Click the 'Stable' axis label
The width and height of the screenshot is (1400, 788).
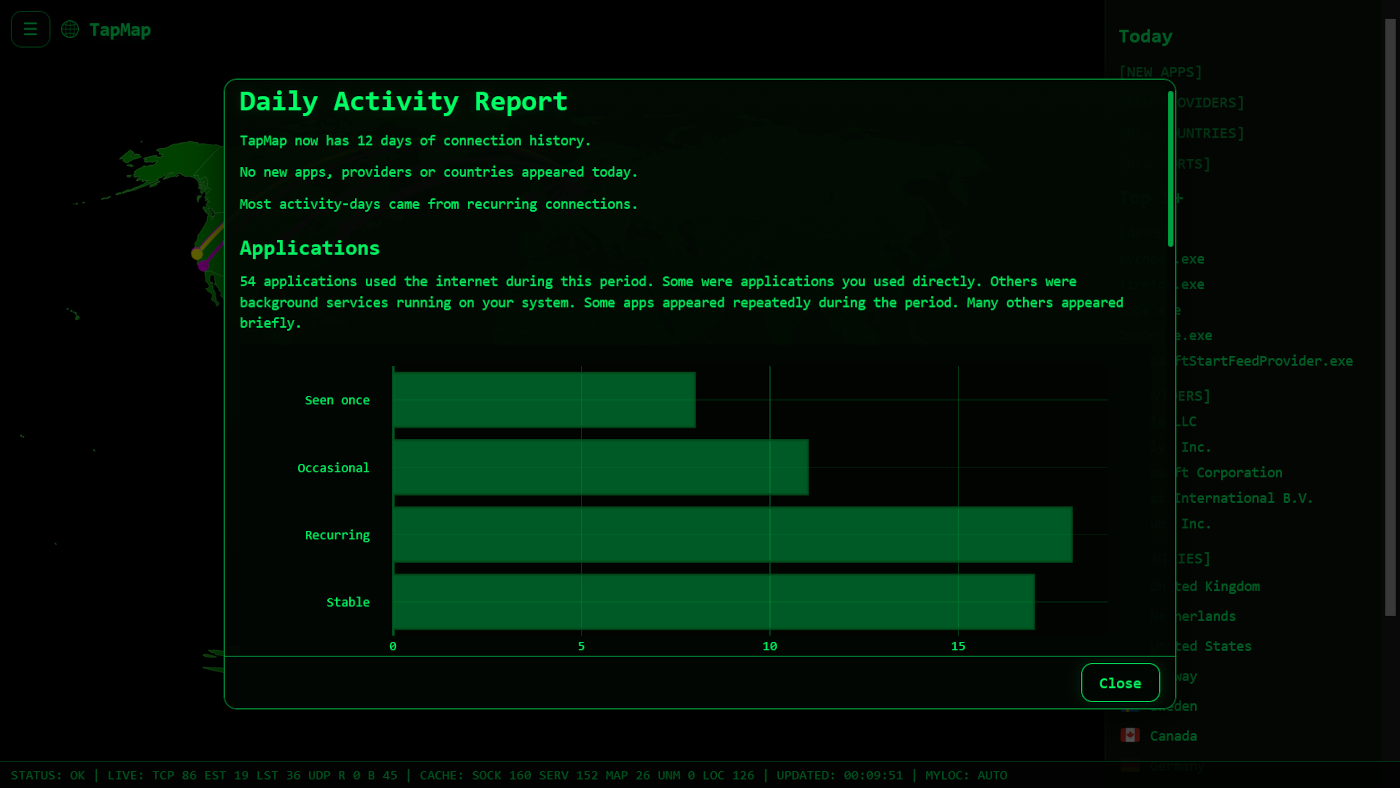(348, 602)
